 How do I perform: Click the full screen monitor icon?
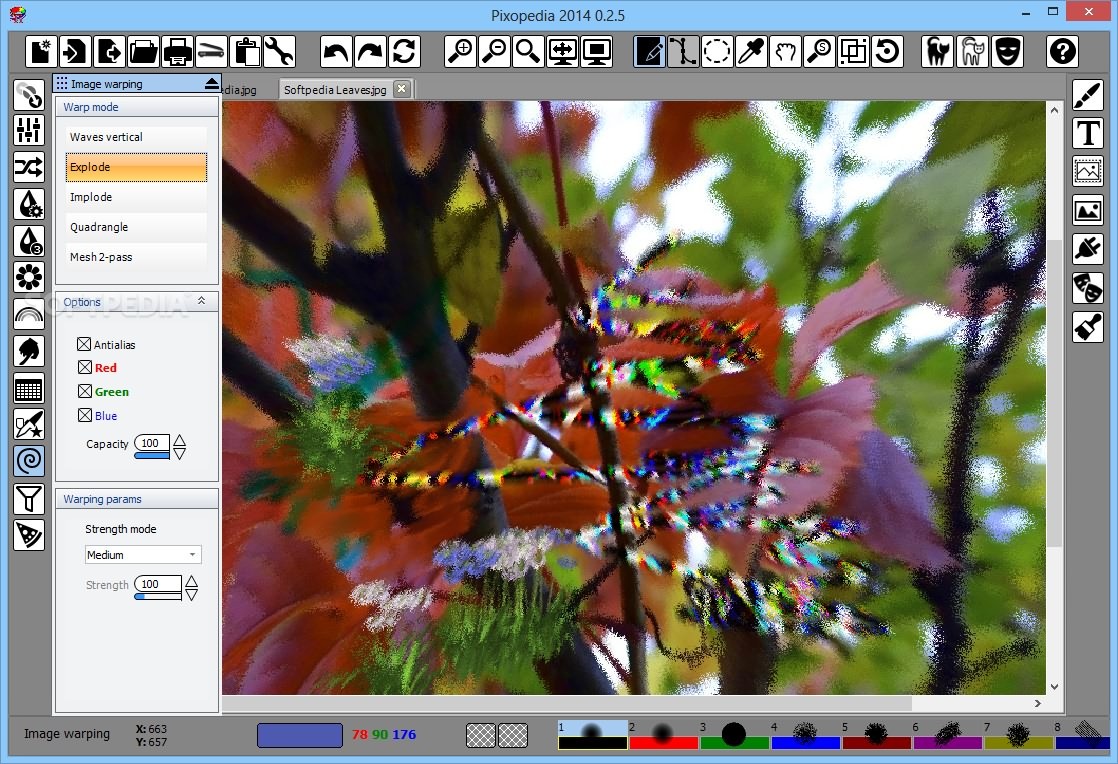click(x=597, y=51)
